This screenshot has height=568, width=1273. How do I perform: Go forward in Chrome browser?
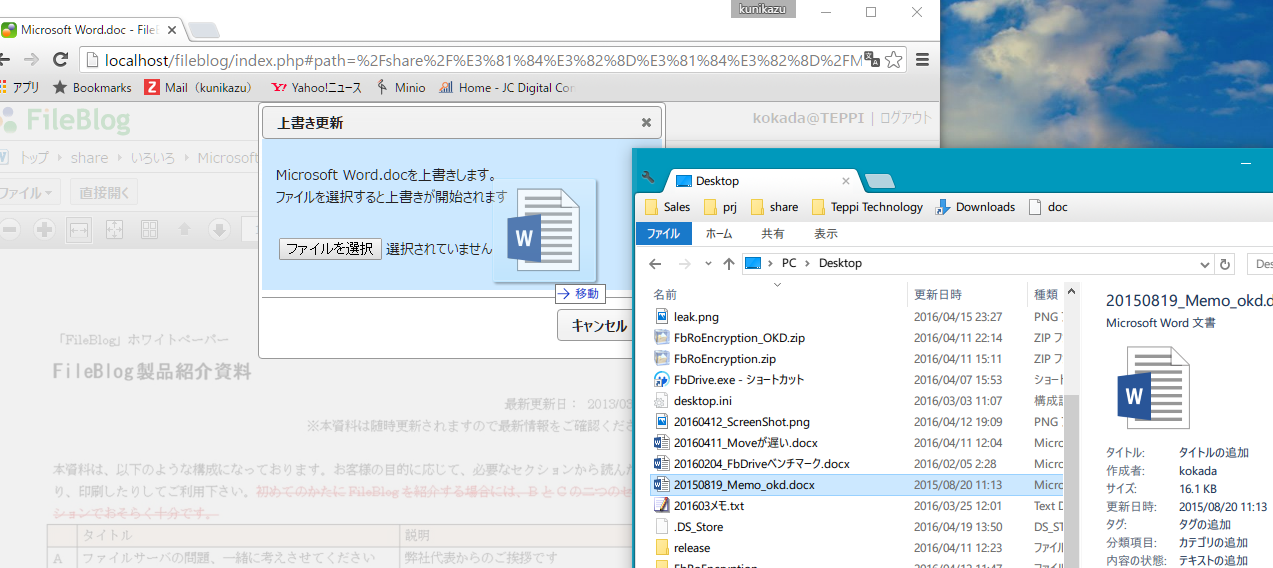31,60
